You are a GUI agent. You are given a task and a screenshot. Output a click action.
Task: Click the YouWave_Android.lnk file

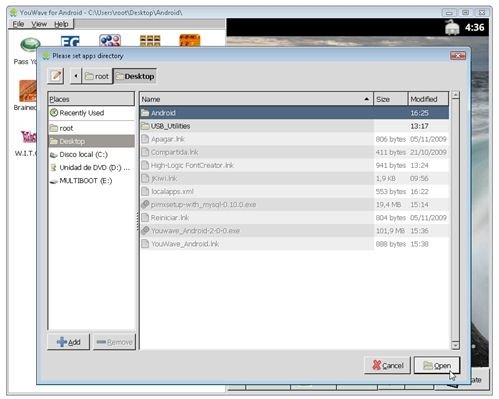(294, 244)
